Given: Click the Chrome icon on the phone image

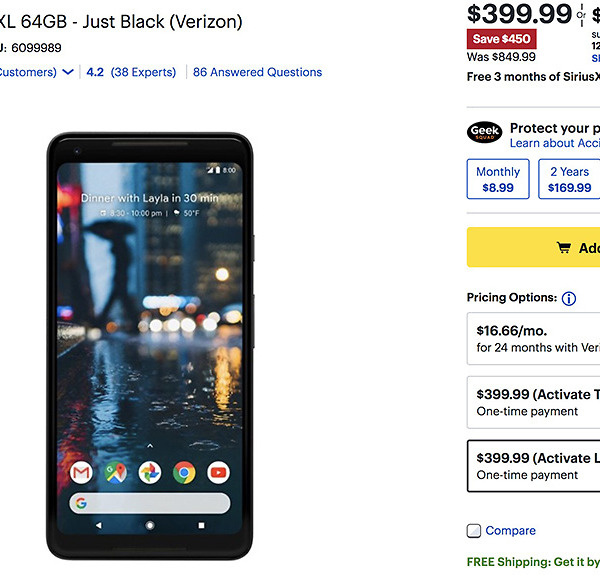Looking at the screenshot, I should [x=184, y=471].
